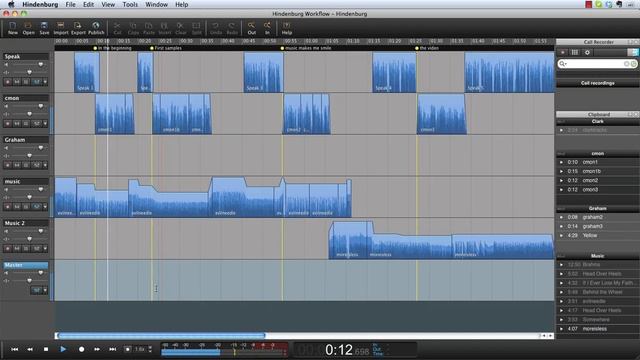Screen dimensions: 640x360
Task: Open the View menu
Action: [108, 4]
